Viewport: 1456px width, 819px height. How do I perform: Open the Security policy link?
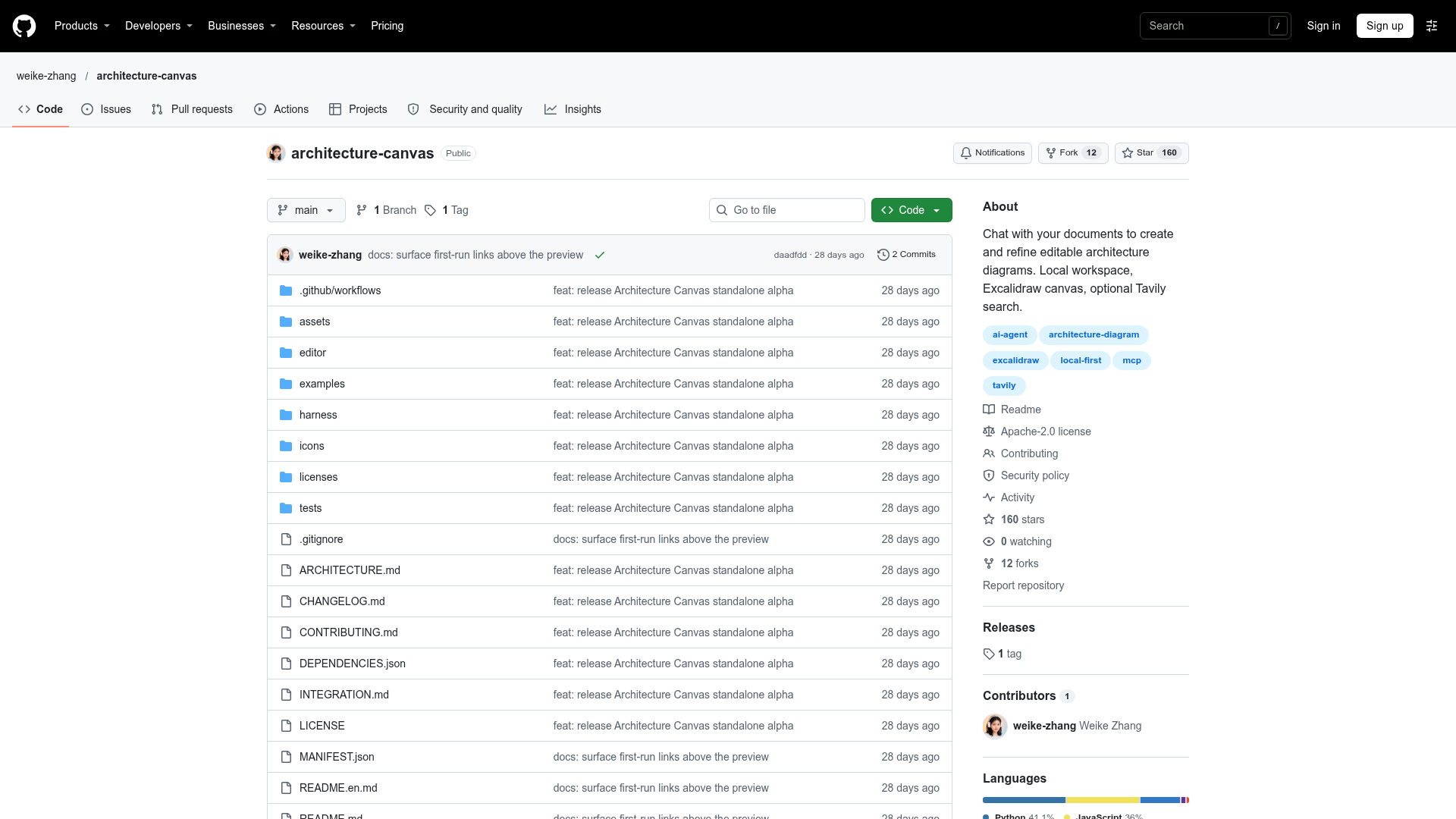1026,475
